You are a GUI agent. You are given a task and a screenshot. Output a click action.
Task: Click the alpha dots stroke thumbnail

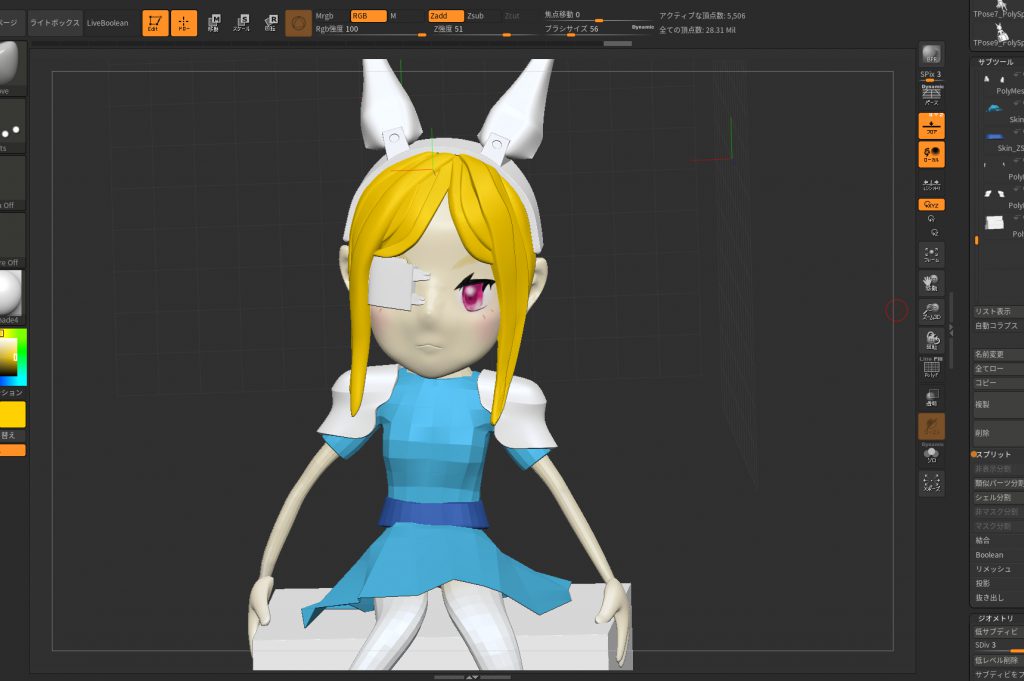tap(11, 127)
